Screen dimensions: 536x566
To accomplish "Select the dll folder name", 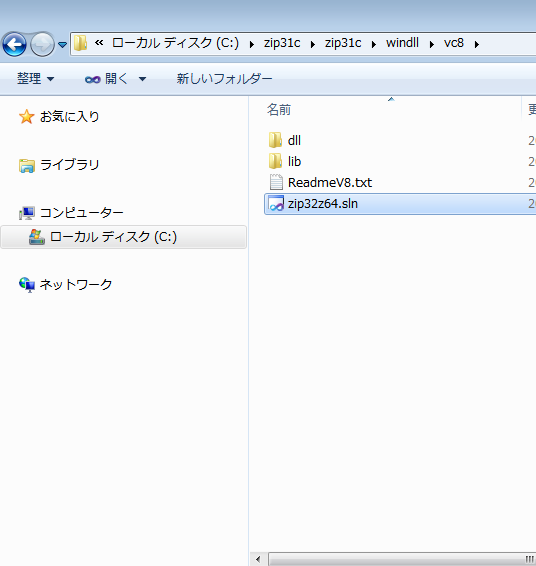I will [x=294, y=140].
